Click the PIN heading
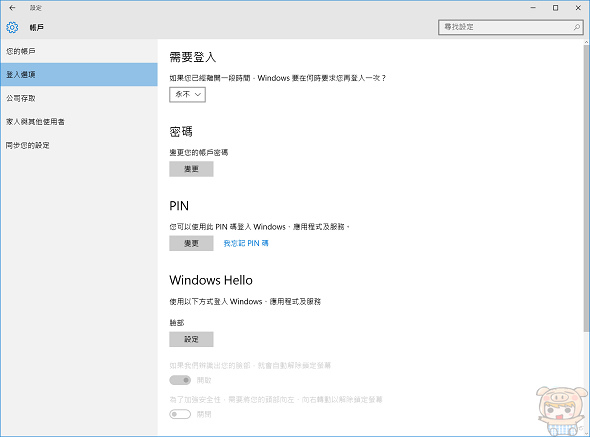Screen dimensions: 590x437 179,206
